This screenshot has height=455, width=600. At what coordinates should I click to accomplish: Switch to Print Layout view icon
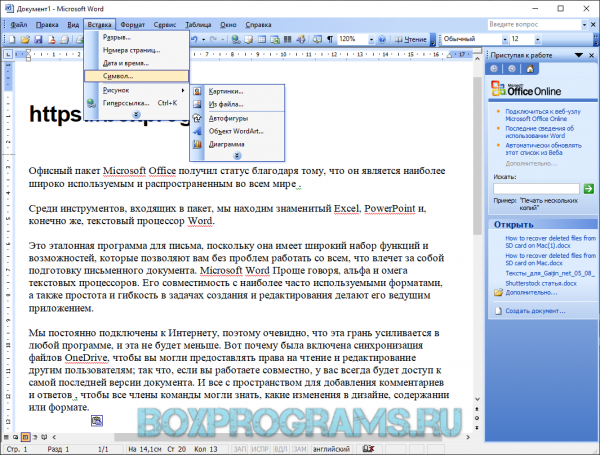[25, 437]
